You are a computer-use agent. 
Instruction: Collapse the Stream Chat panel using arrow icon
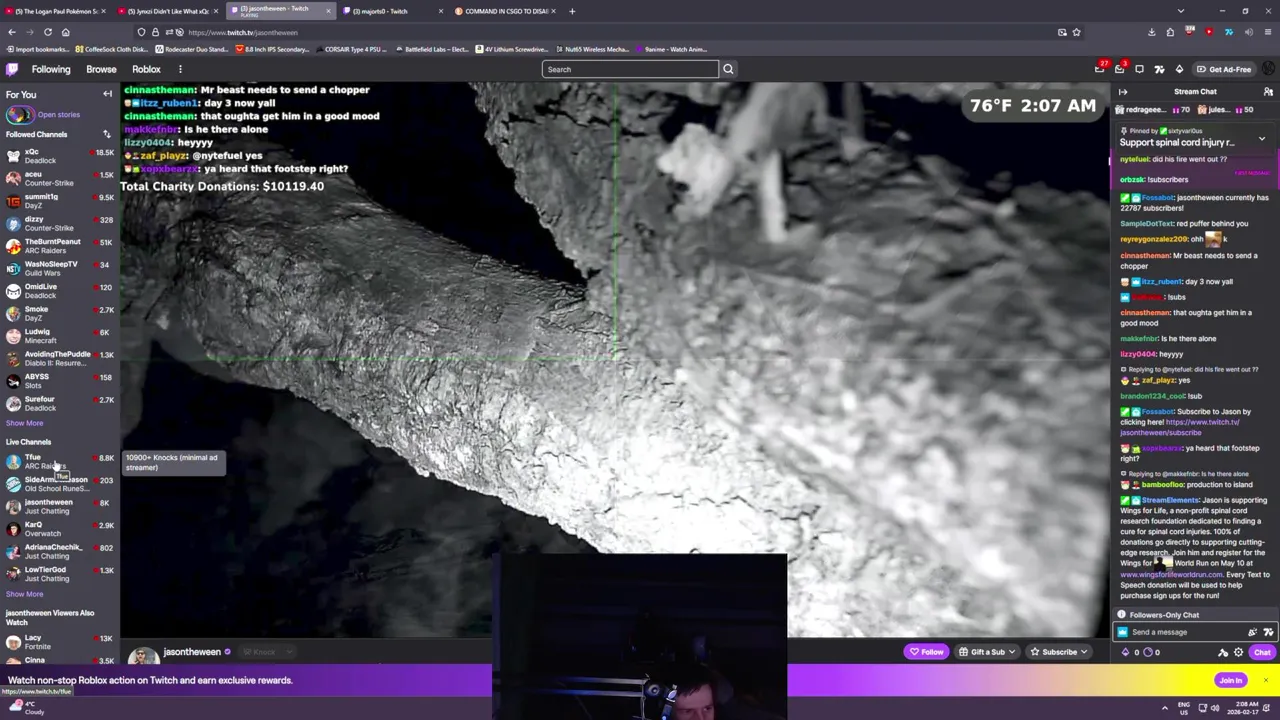[x=1123, y=92]
